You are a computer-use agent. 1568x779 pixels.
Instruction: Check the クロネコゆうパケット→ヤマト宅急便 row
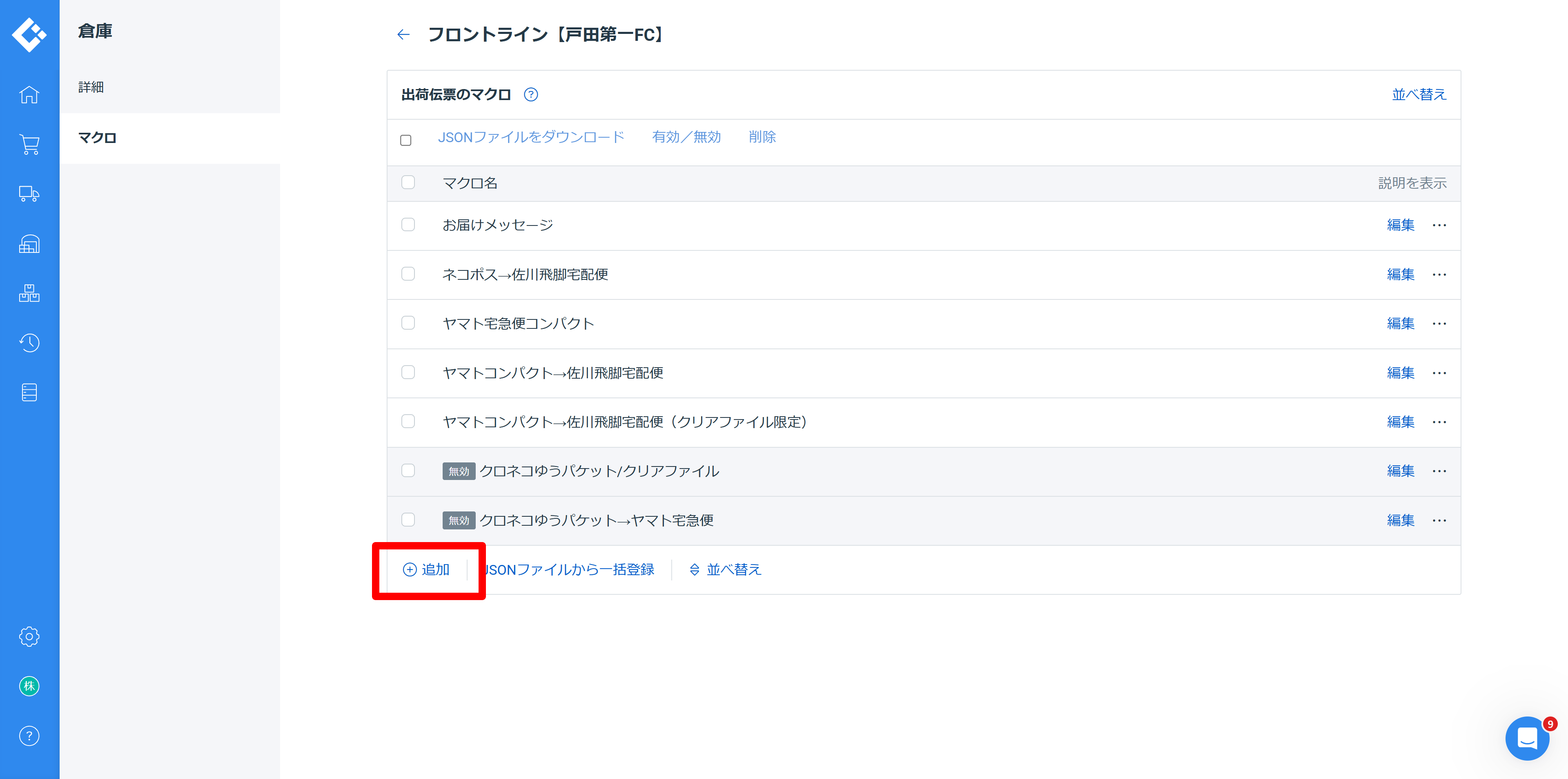click(x=408, y=519)
